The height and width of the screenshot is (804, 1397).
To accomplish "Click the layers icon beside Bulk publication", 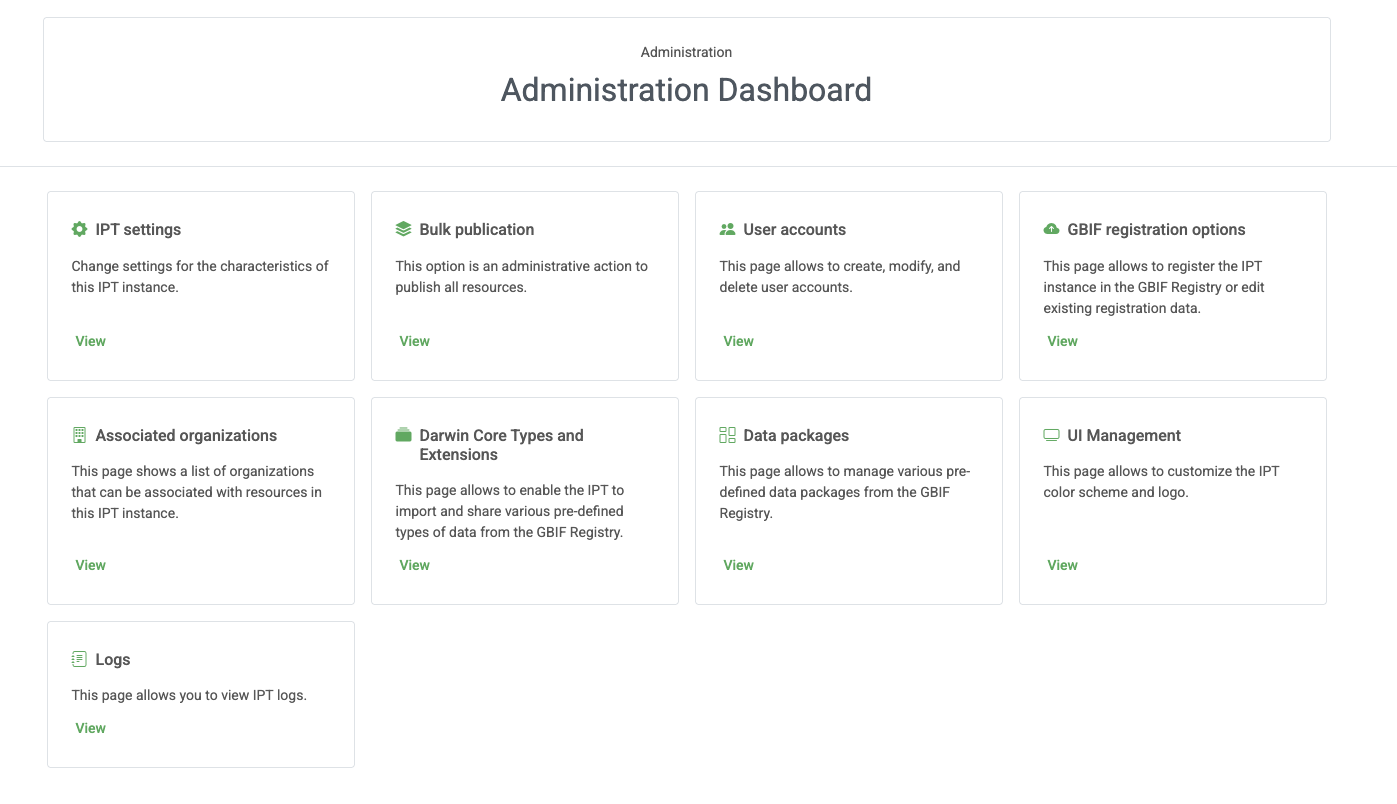I will pos(403,229).
